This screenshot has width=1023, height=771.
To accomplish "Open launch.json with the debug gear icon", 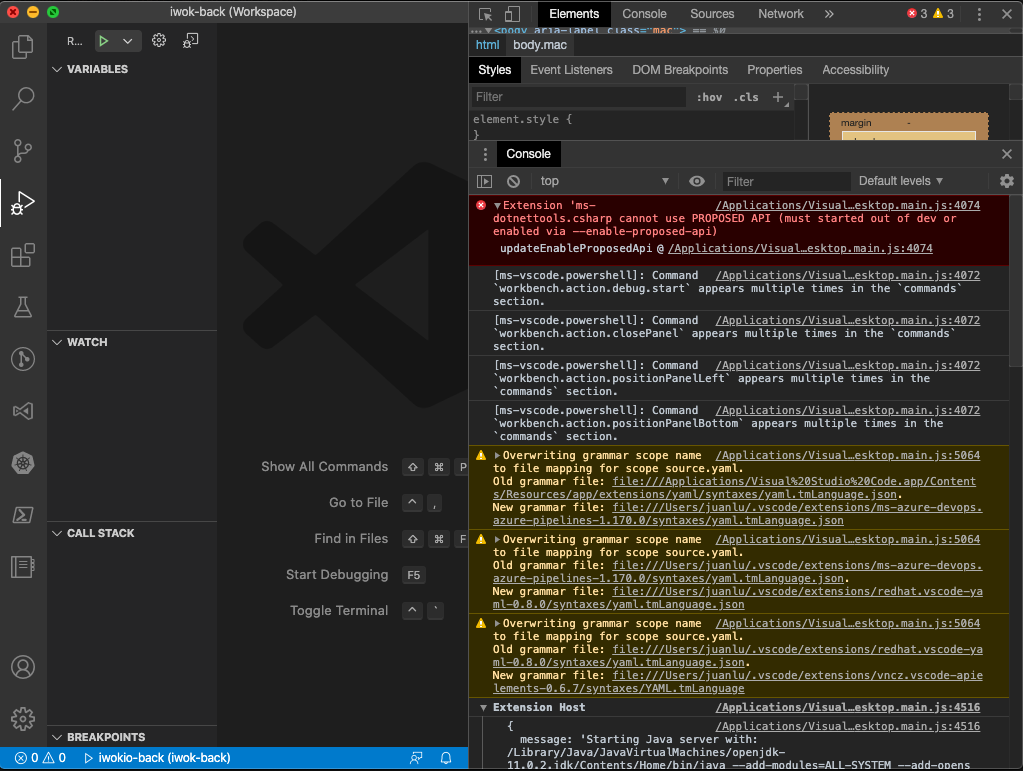I will coord(159,40).
